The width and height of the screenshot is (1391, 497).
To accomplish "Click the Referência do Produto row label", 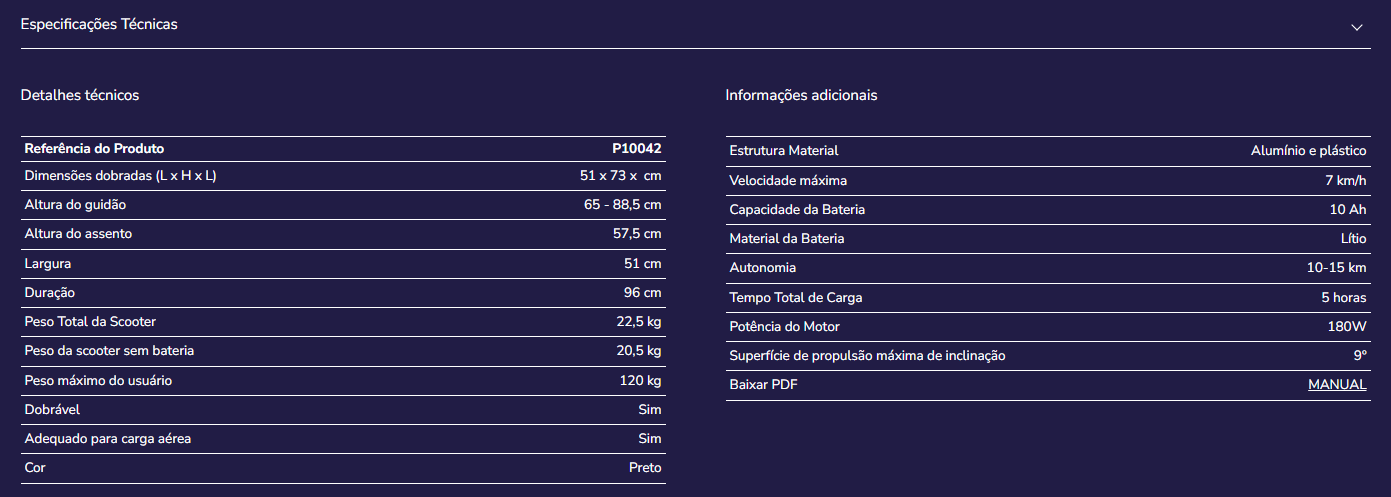I will 94,148.
